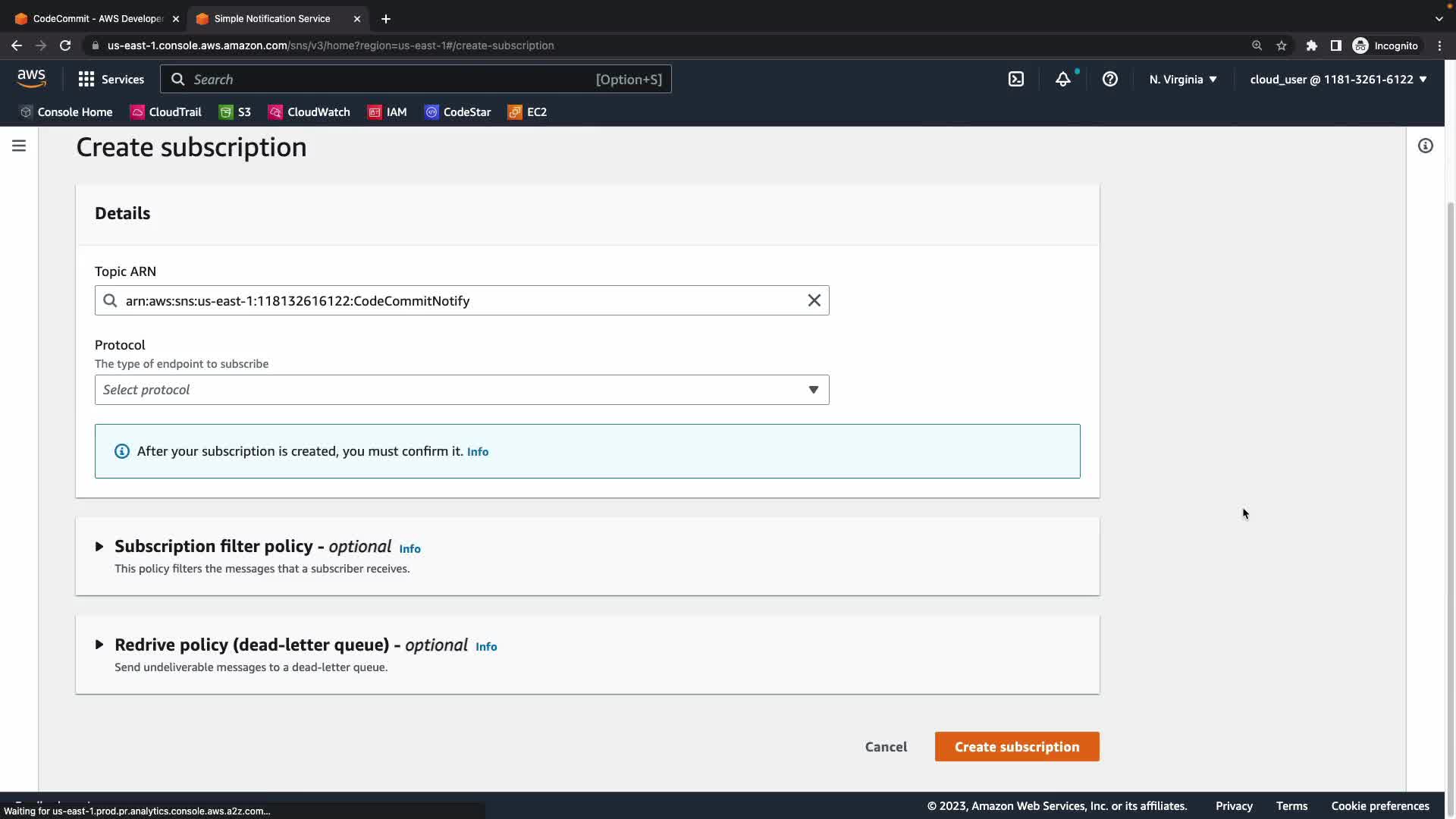The width and height of the screenshot is (1456, 819).
Task: Click the AWS logo home icon
Action: coord(32,79)
